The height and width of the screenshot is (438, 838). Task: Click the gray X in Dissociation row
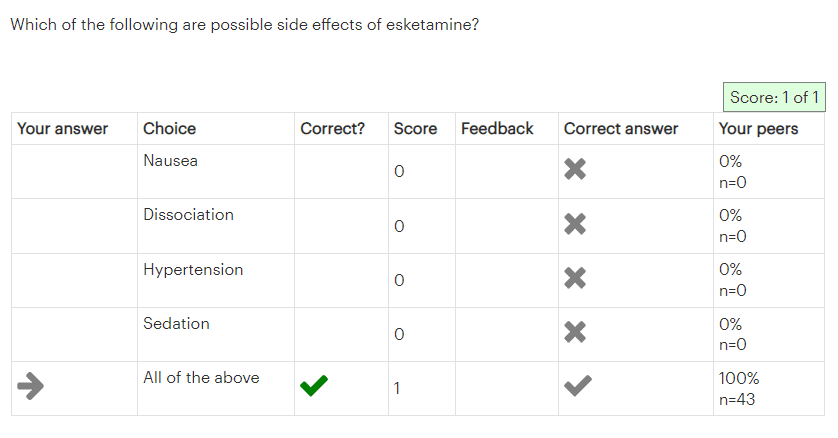[x=574, y=225]
